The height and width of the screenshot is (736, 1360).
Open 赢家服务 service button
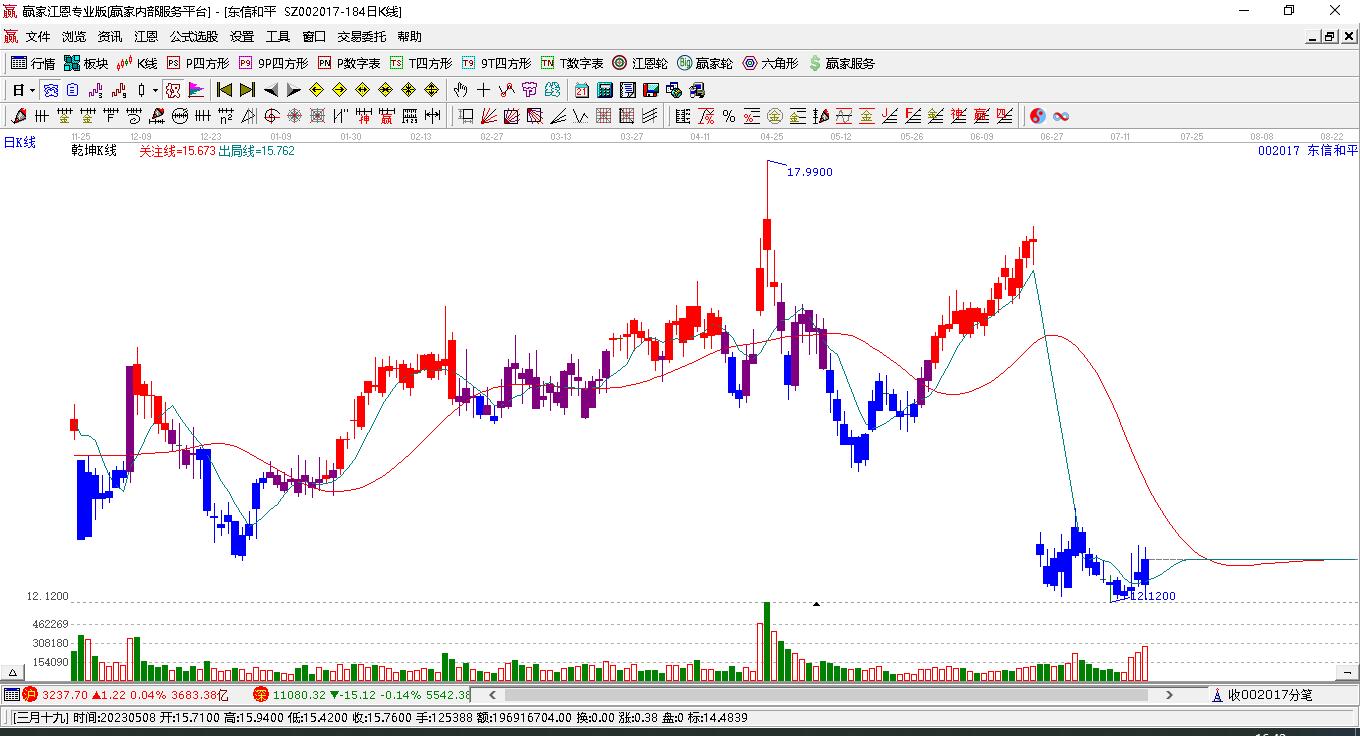(x=841, y=63)
